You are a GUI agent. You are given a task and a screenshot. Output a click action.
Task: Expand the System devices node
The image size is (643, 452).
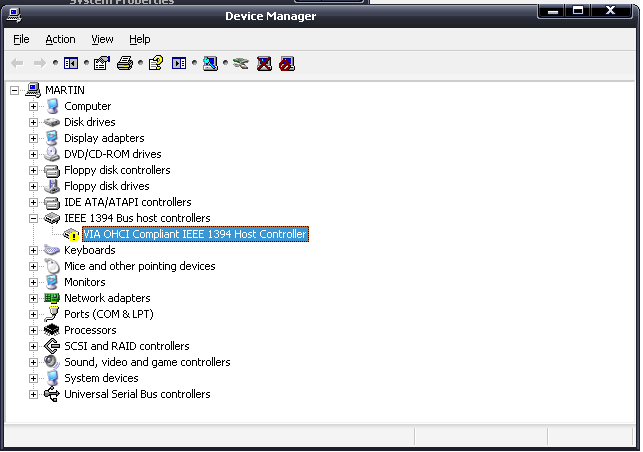(33, 378)
